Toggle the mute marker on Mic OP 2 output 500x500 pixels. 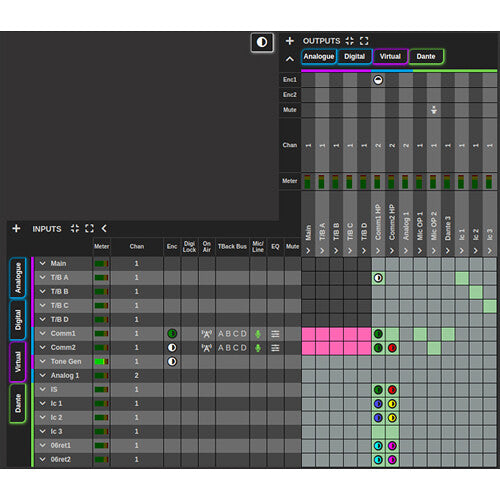click(x=434, y=110)
